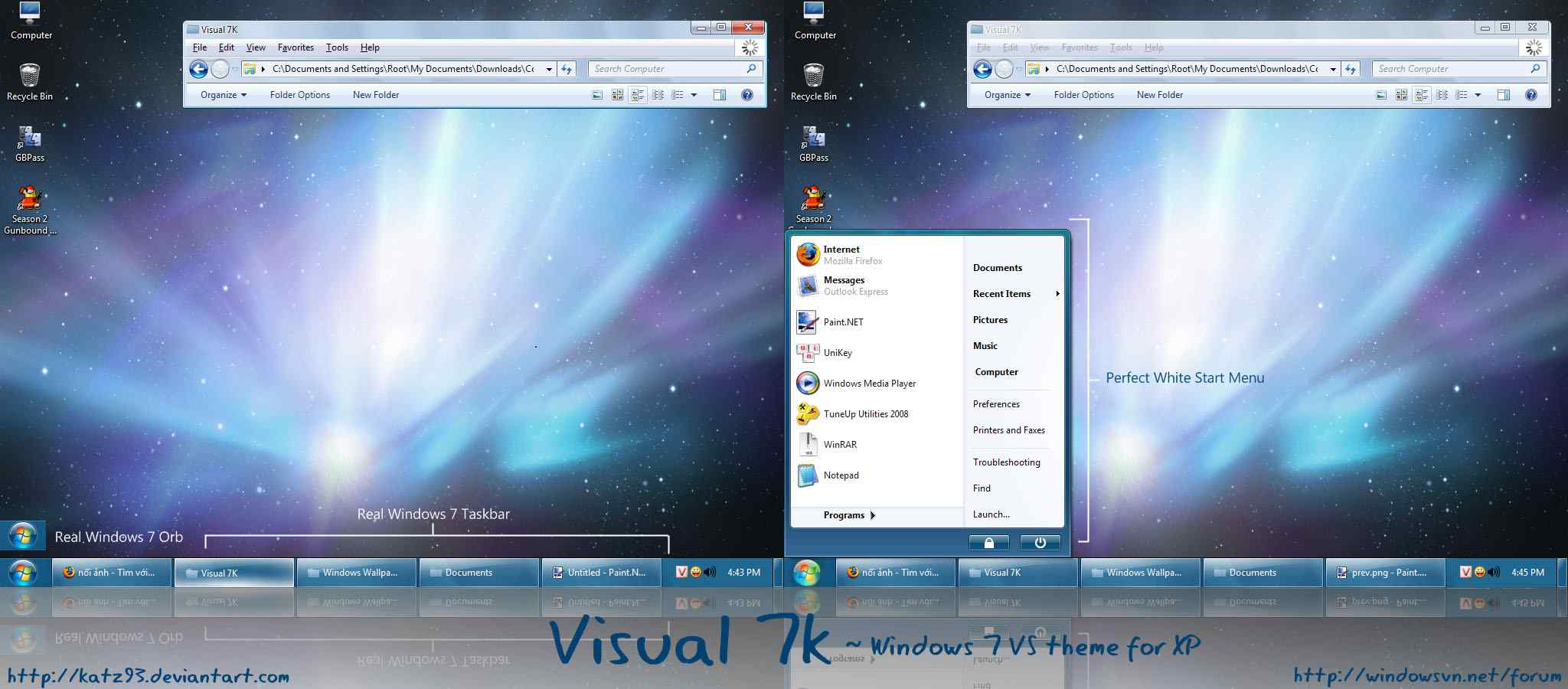
Task: Select filmstrip view icon in active Visual 7K window
Action: pyautogui.click(x=597, y=95)
